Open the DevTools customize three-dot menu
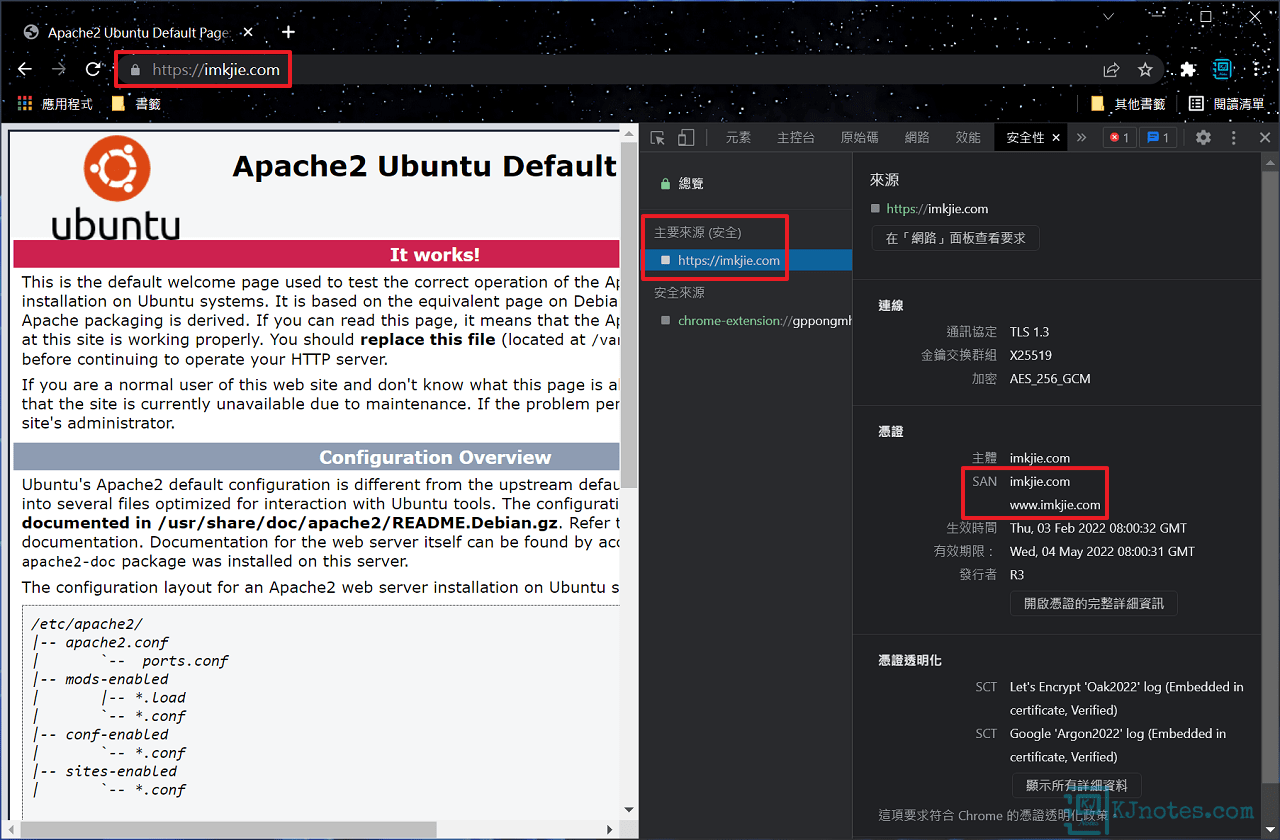The width and height of the screenshot is (1280, 840). tap(1234, 138)
